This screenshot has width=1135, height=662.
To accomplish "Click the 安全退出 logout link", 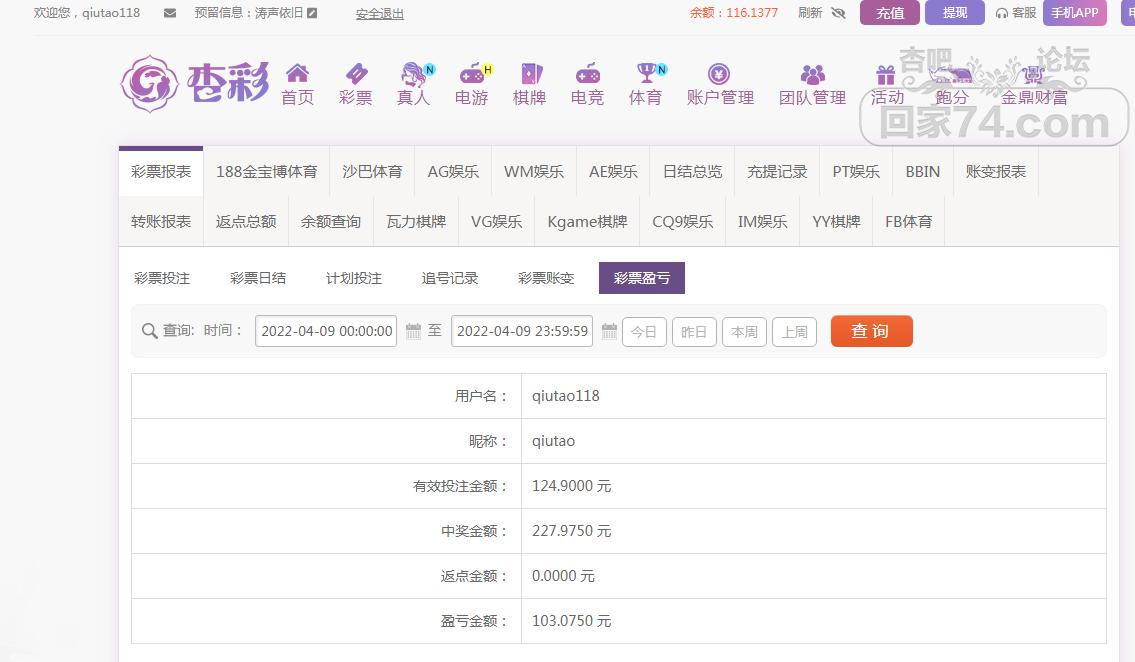I will [380, 14].
